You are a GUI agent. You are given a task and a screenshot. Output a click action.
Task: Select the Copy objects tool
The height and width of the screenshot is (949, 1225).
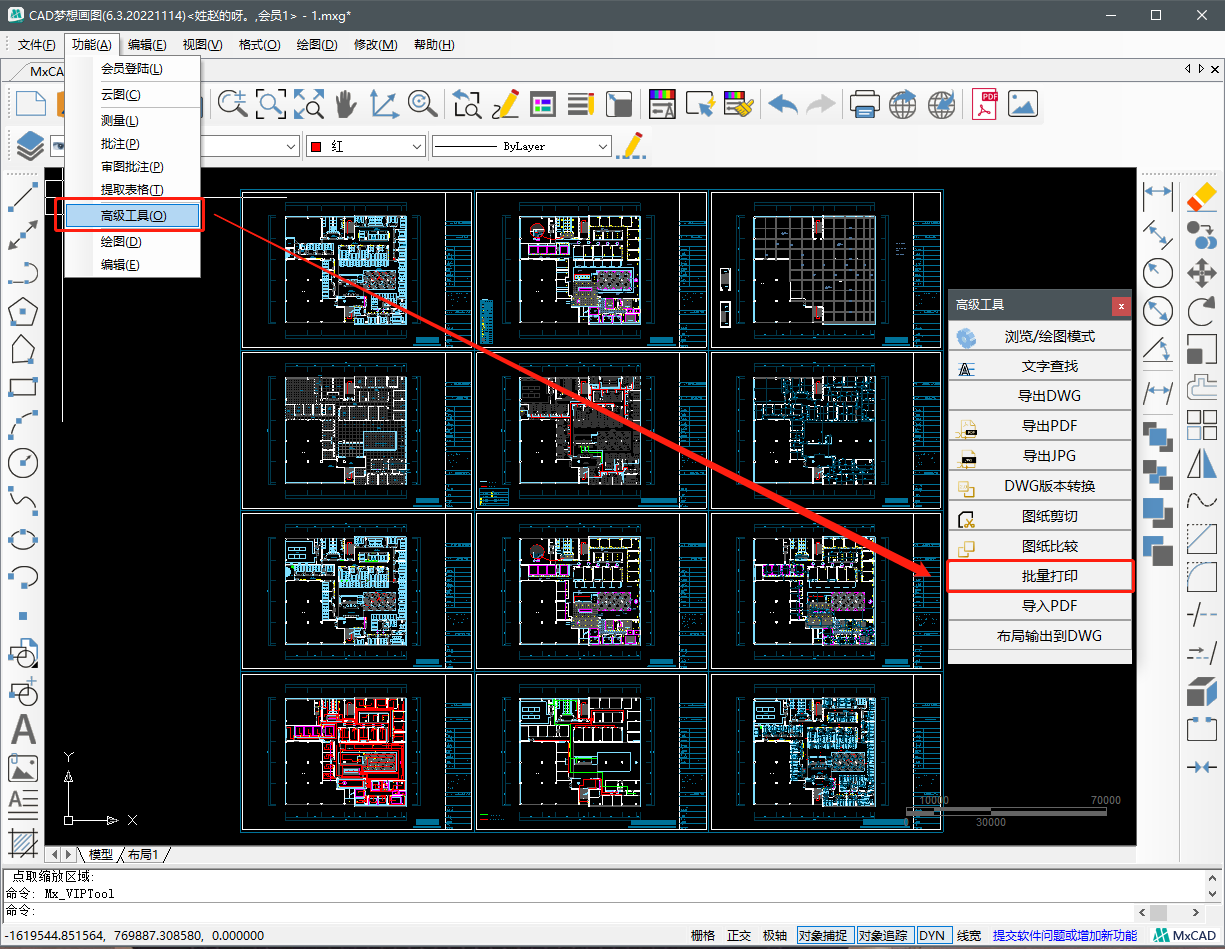[1201, 234]
